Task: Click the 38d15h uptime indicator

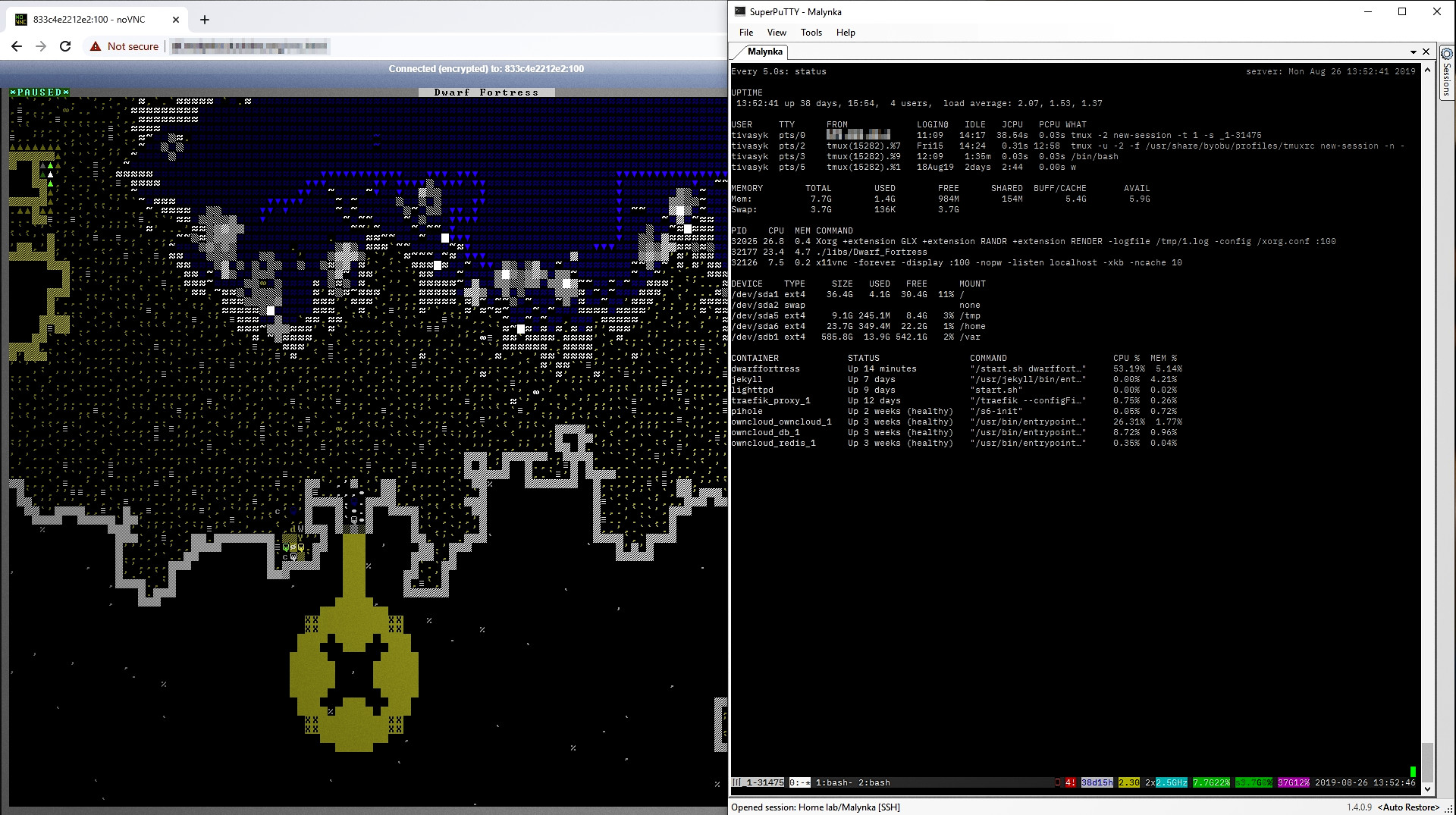Action: [x=1097, y=782]
